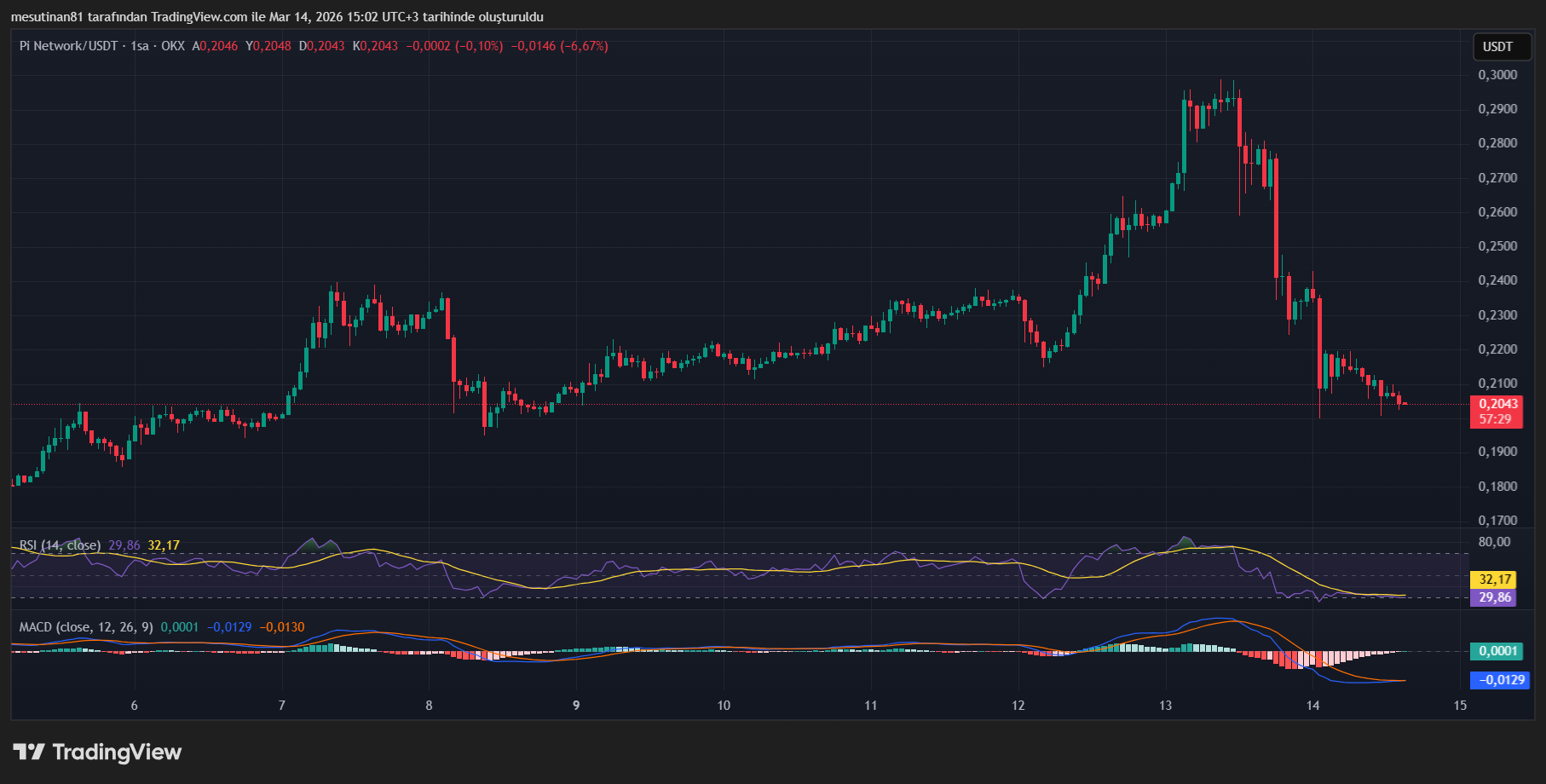This screenshot has width=1546, height=784.
Task: Click date label 8 on time axis
Action: coord(430,705)
